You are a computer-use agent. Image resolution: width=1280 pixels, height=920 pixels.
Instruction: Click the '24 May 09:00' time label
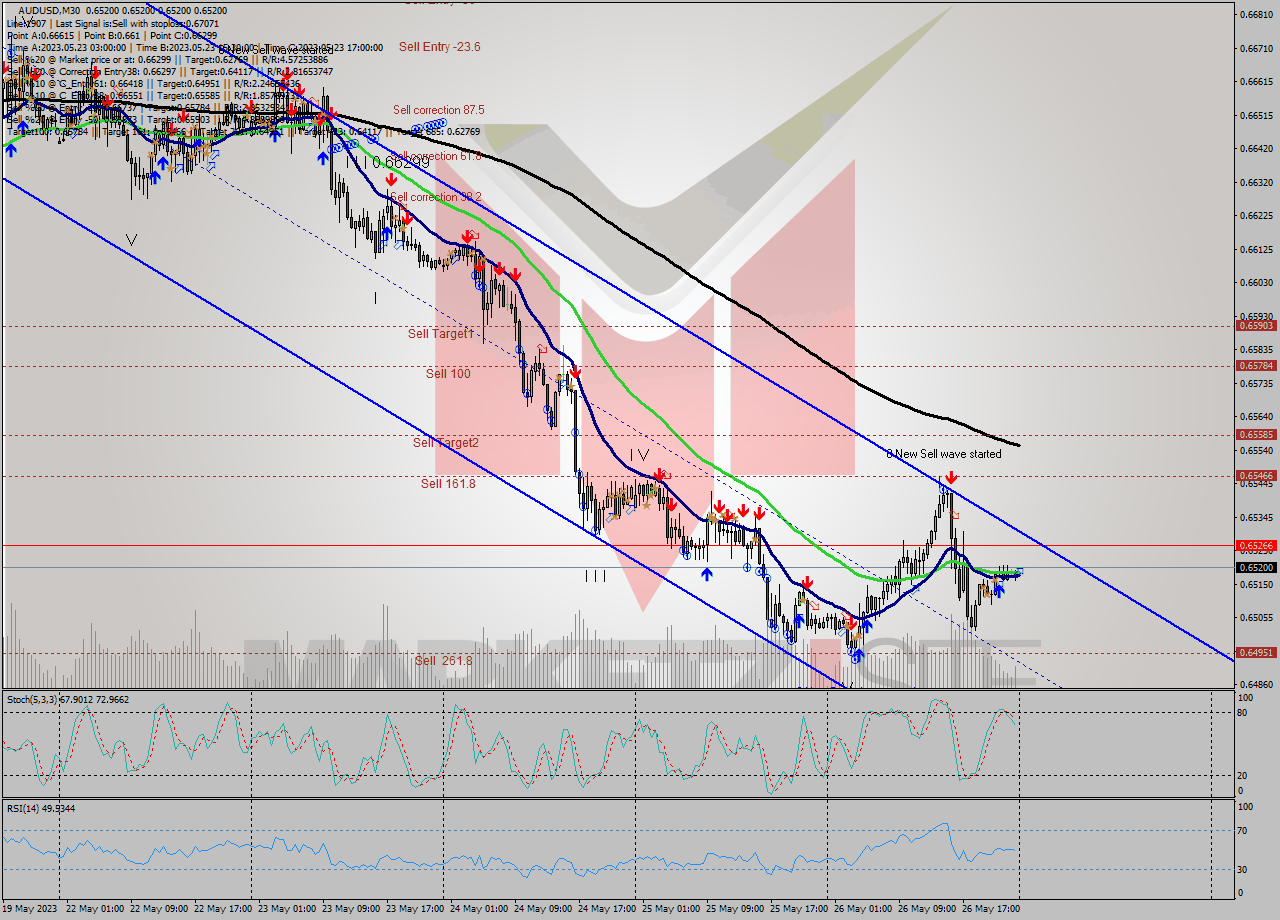(x=543, y=908)
